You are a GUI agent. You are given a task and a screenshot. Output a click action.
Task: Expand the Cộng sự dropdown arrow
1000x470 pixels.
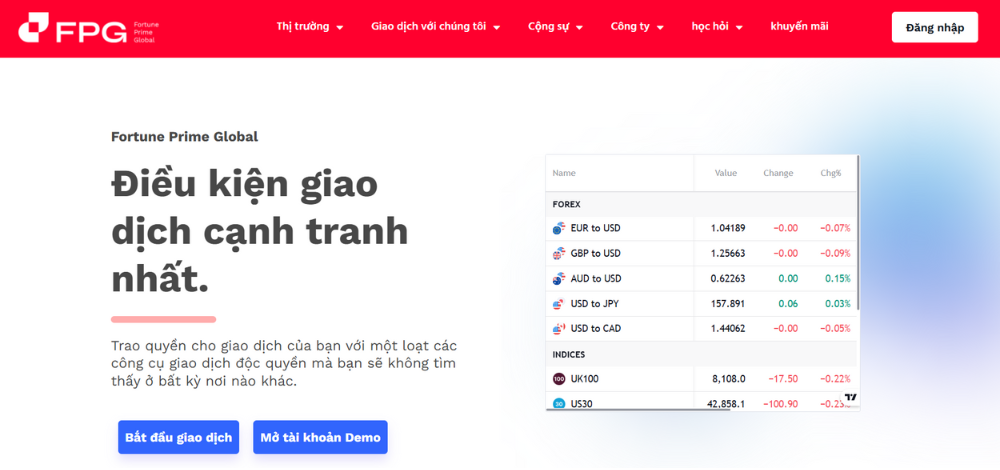click(579, 27)
